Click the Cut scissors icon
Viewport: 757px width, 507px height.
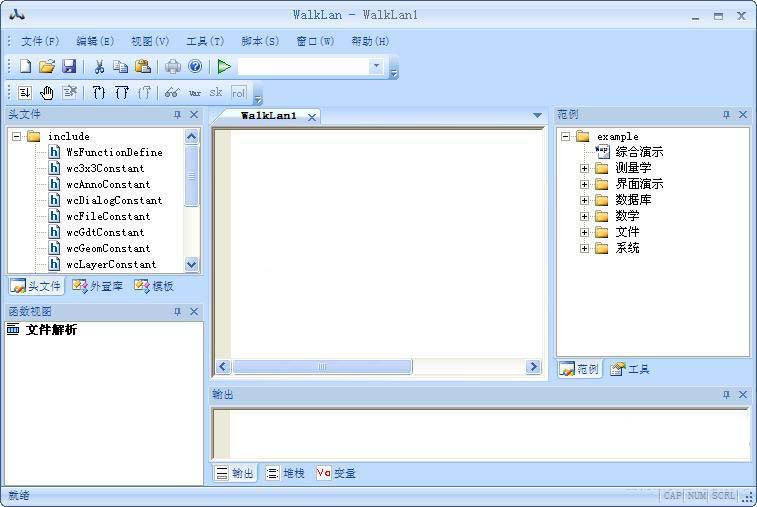[99, 66]
